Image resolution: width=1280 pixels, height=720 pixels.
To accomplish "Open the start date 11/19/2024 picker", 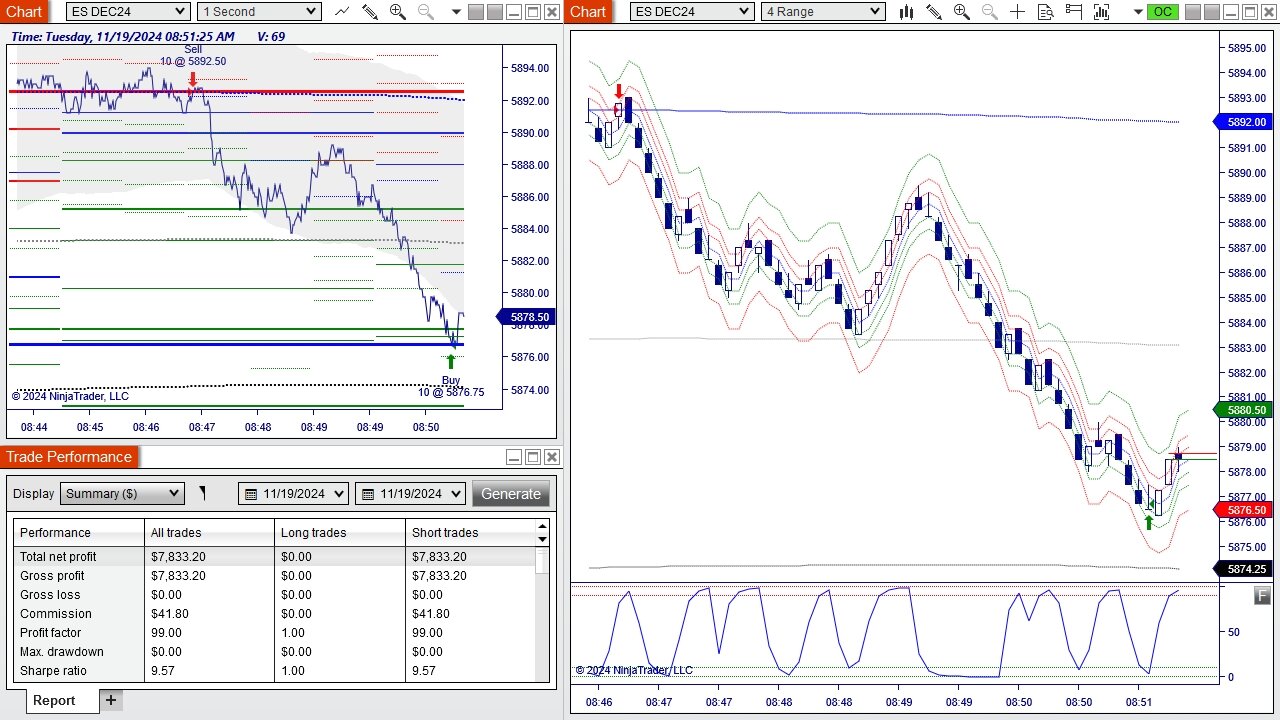I will click(293, 493).
